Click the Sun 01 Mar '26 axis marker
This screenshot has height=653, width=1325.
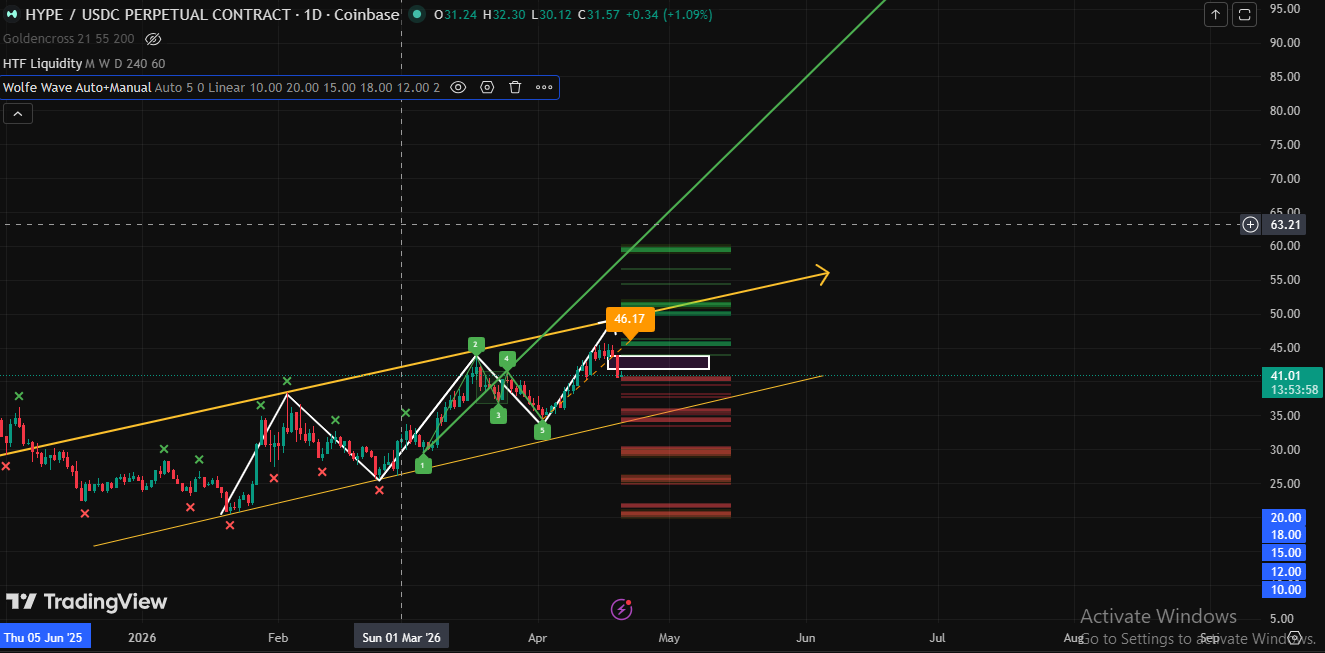[401, 636]
